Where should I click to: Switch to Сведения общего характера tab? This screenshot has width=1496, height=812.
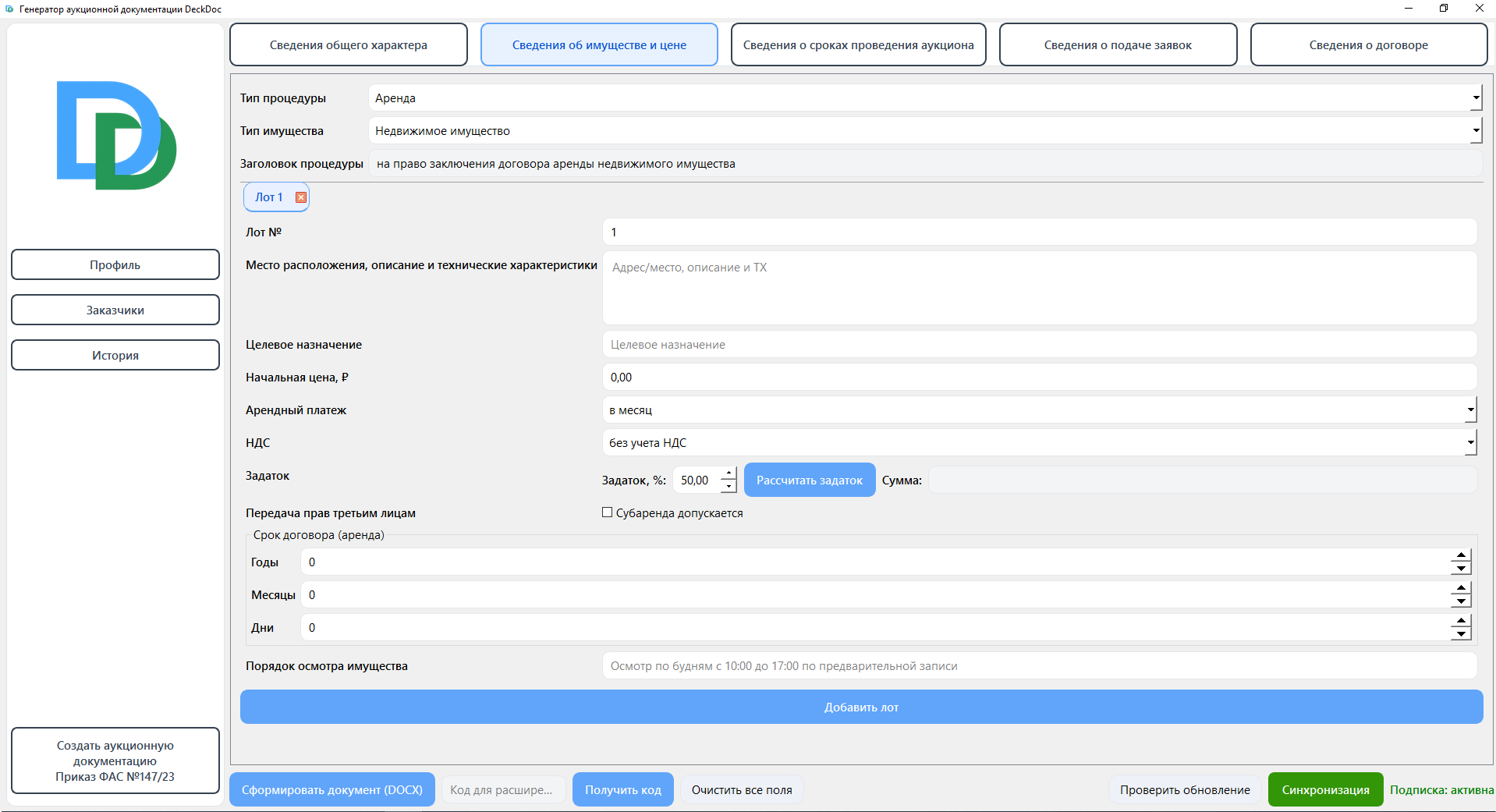(349, 45)
